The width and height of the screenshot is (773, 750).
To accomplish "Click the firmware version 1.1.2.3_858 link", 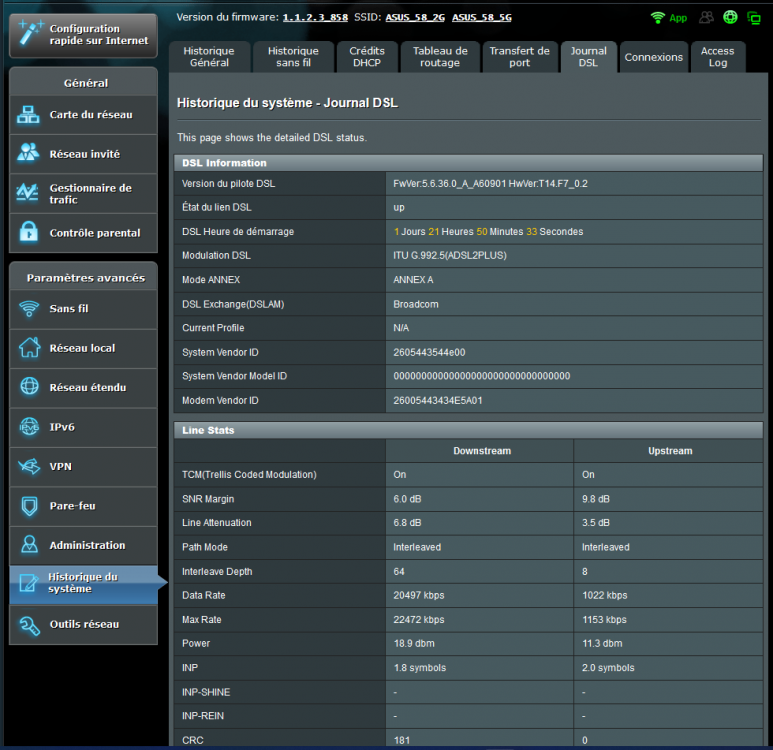I will point(315,18).
